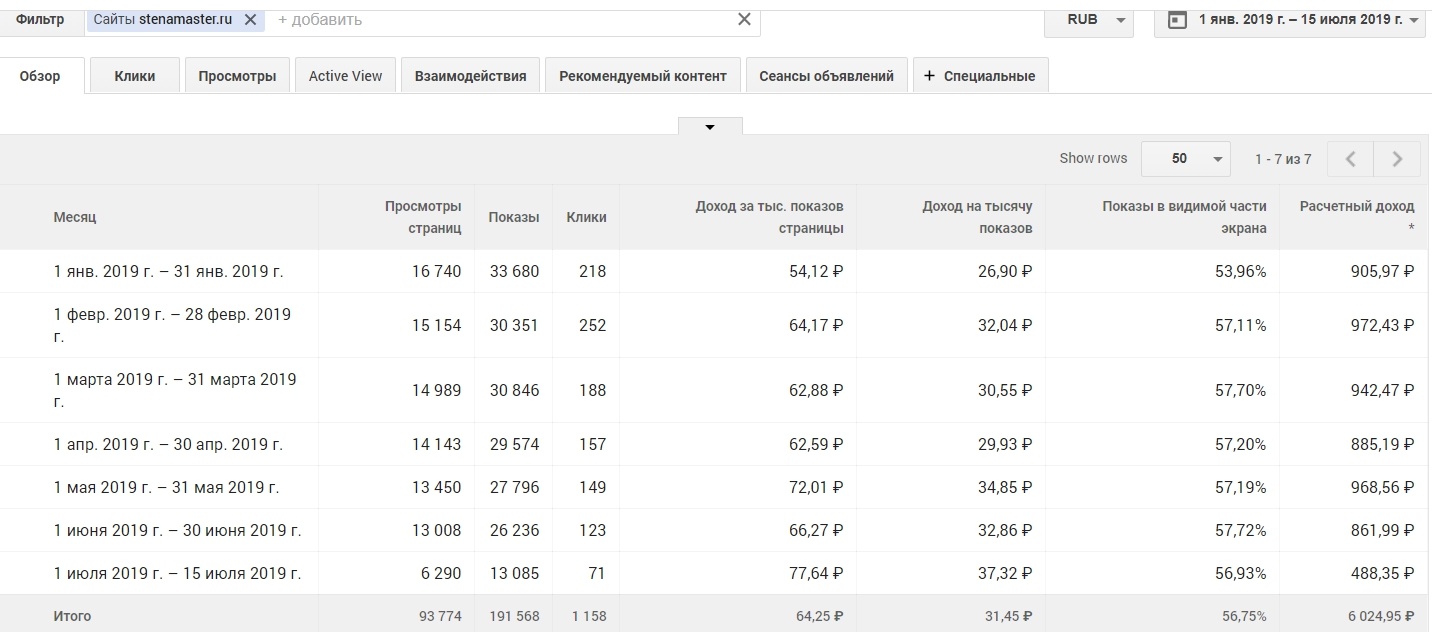Switch to the Взаимодействия tab
The height and width of the screenshot is (632, 1432).
pos(470,76)
